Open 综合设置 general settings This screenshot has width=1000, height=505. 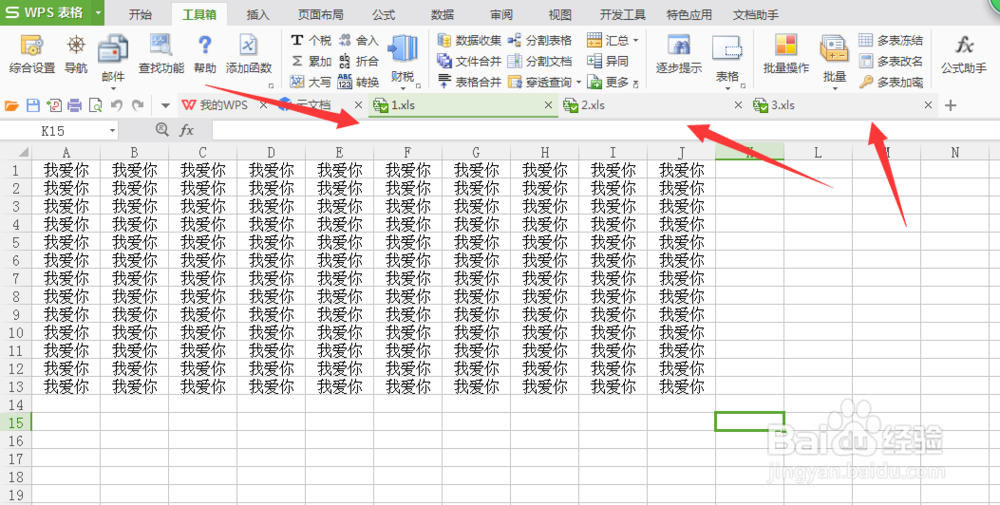tap(32, 54)
